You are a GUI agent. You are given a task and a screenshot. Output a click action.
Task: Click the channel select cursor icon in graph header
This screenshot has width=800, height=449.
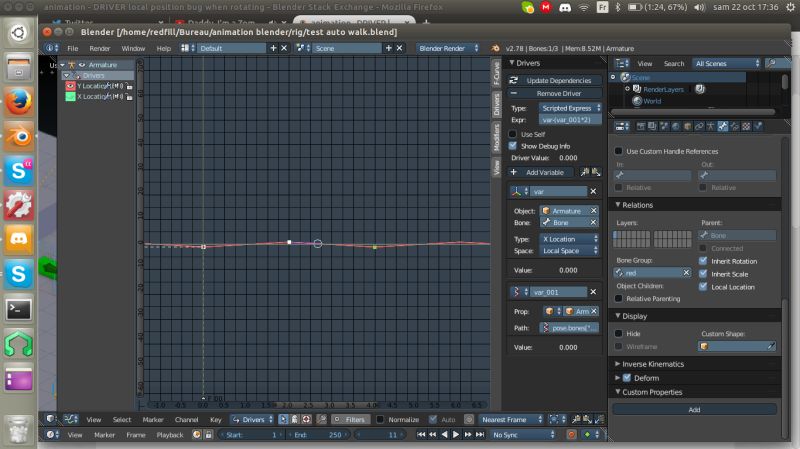point(283,419)
